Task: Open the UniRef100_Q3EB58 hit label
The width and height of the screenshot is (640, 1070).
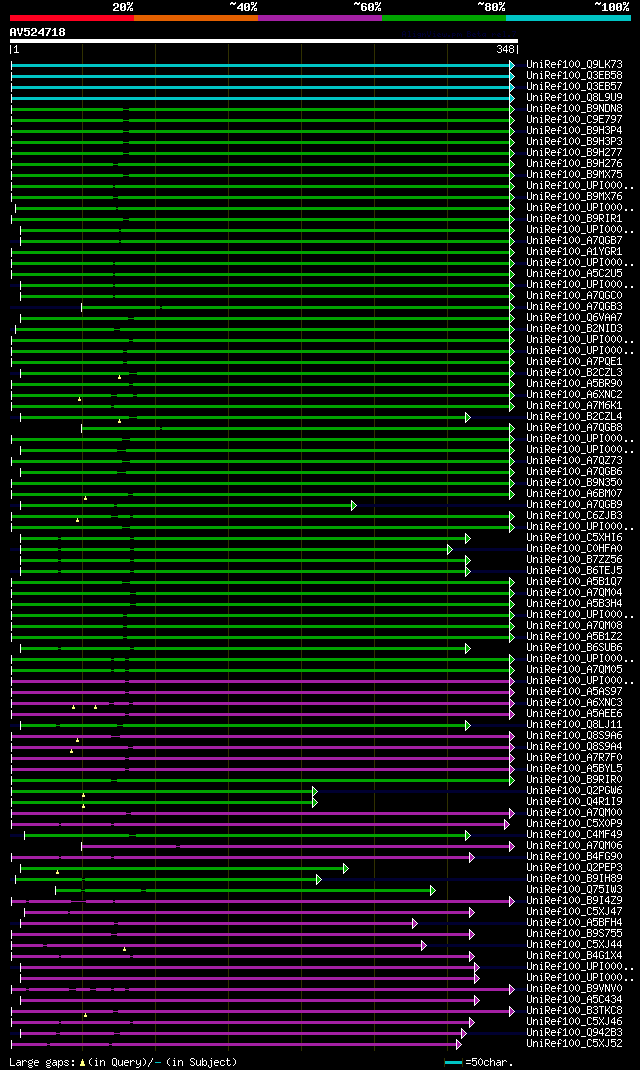Action: [x=574, y=76]
